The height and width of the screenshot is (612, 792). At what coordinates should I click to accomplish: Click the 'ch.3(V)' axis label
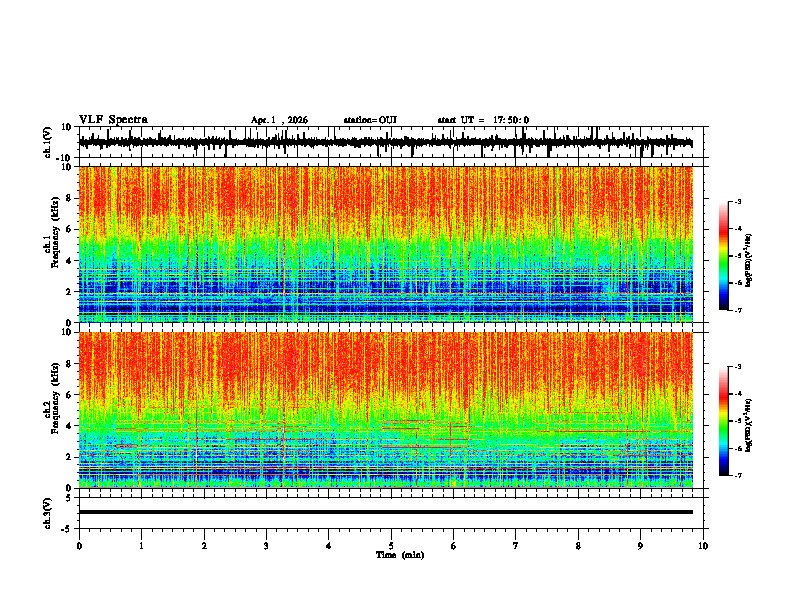pos(48,513)
